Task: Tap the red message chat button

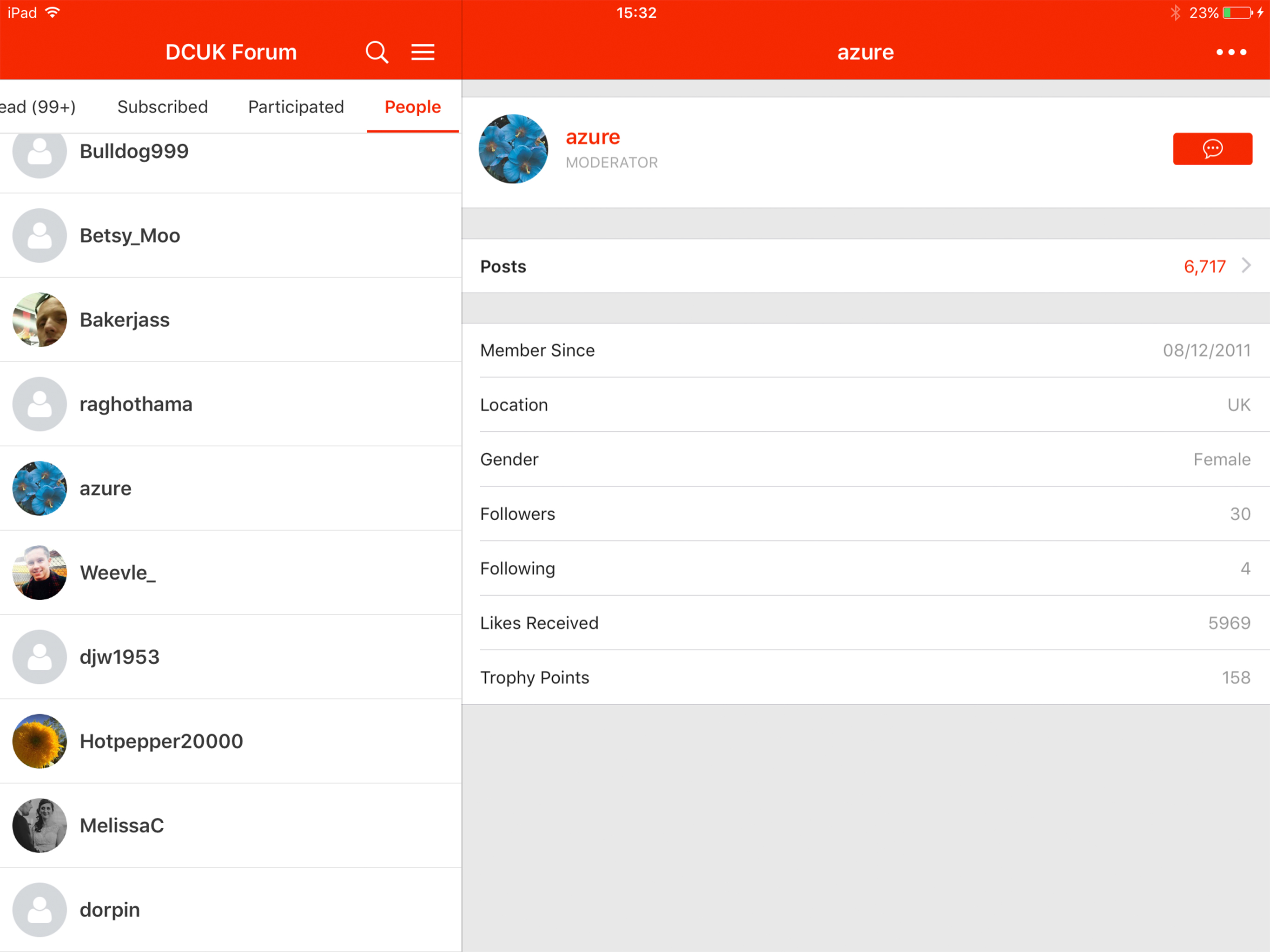Action: click(x=1212, y=149)
